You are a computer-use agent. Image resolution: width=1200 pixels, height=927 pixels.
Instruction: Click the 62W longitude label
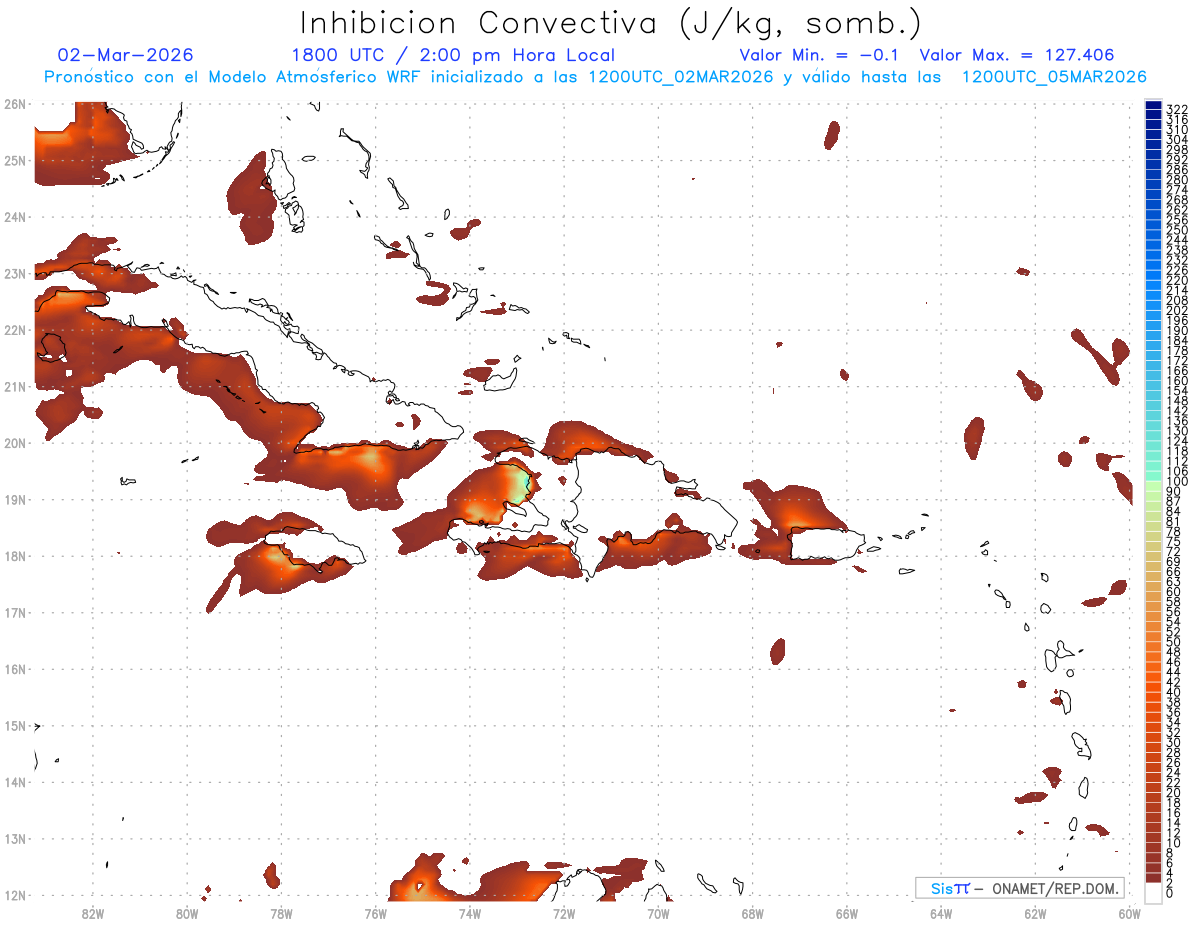pos(1035,913)
